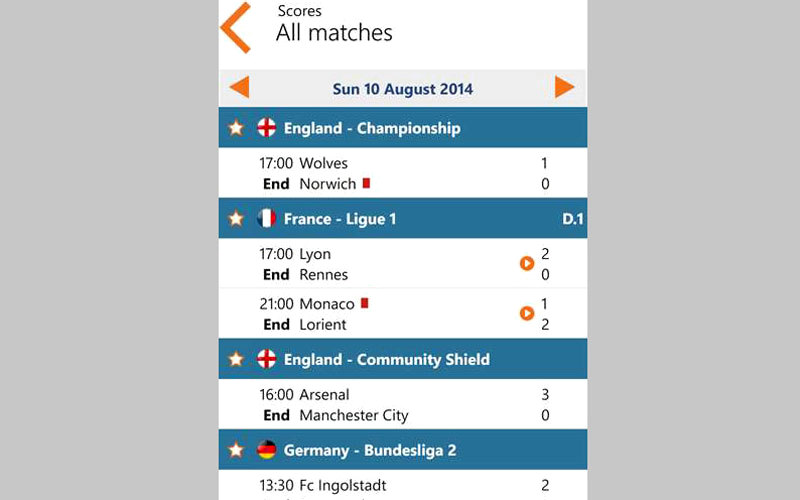Click the Sun 10 August 2014 date
The width and height of the screenshot is (800, 500).
[x=402, y=89]
